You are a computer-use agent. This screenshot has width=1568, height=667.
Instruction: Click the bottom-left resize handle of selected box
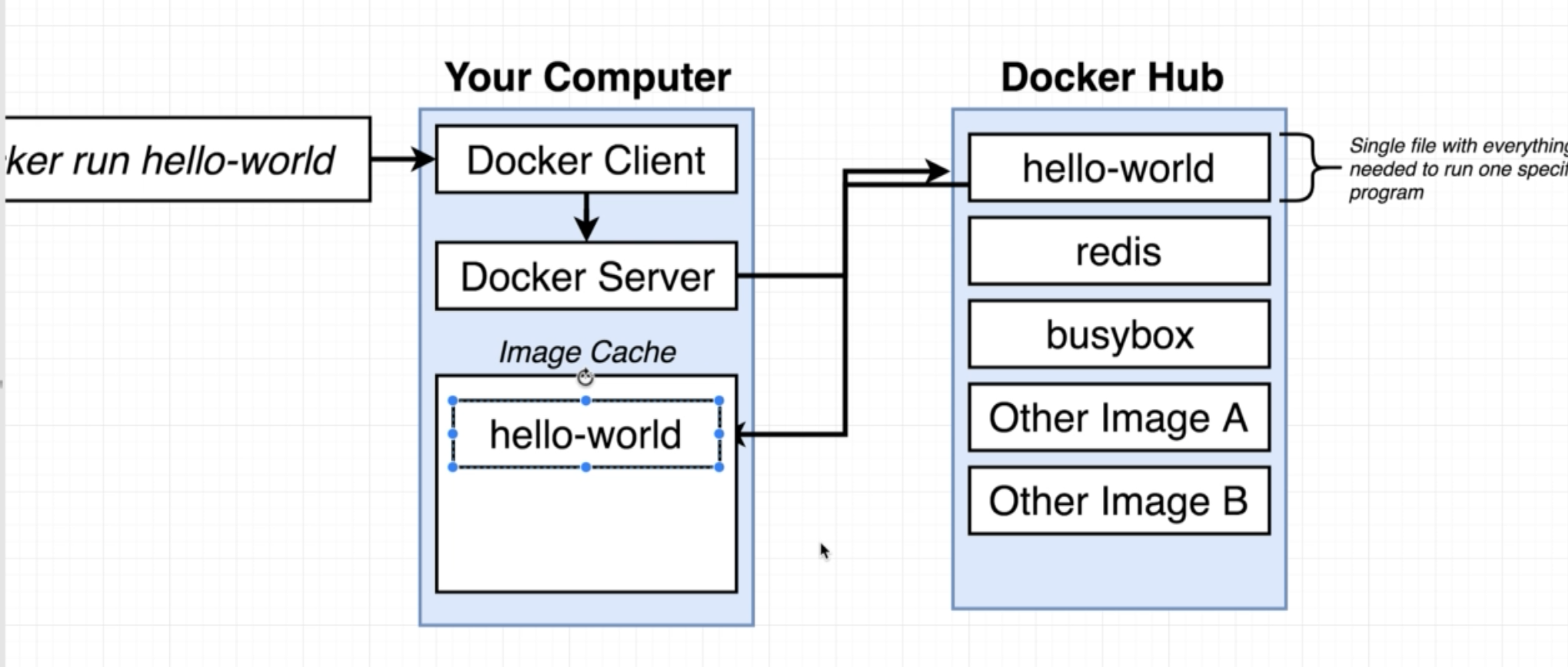(x=453, y=467)
